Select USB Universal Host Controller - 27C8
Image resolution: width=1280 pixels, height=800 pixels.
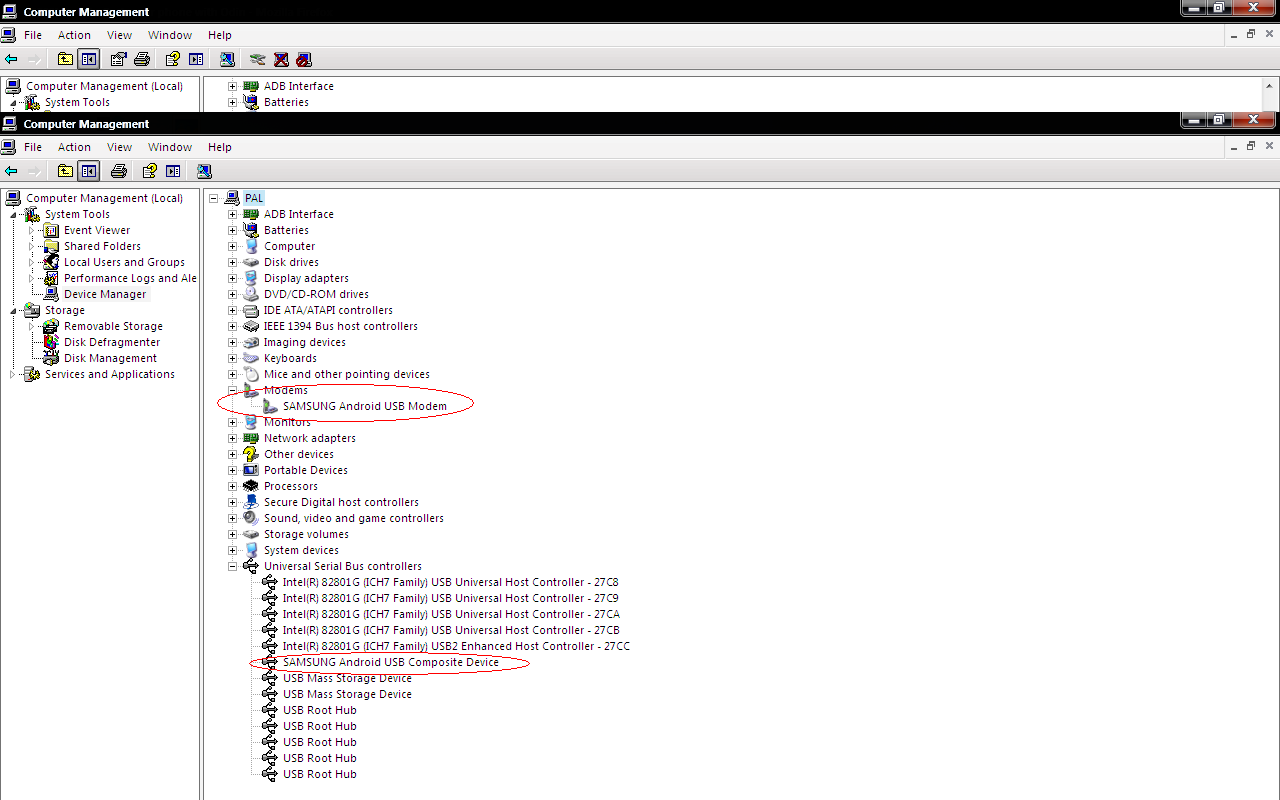[450, 582]
